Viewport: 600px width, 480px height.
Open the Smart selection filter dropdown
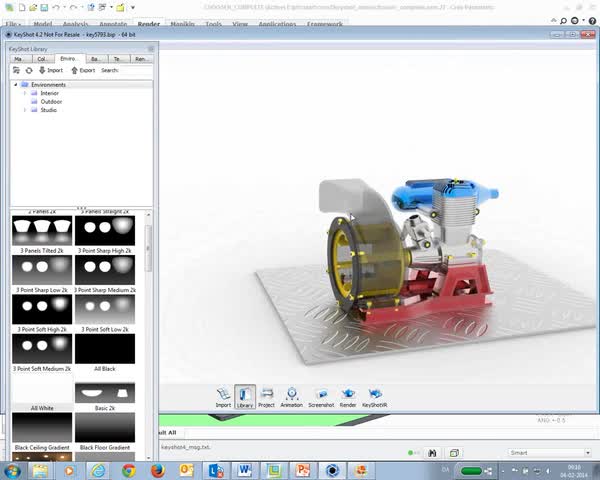(x=550, y=453)
